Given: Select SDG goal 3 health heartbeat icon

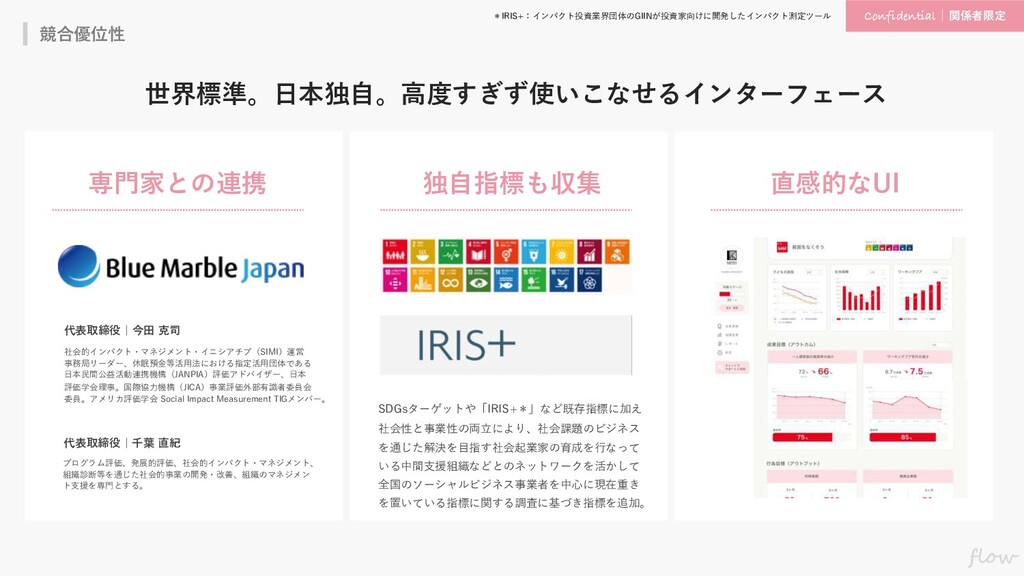Looking at the screenshot, I should [x=450, y=251].
